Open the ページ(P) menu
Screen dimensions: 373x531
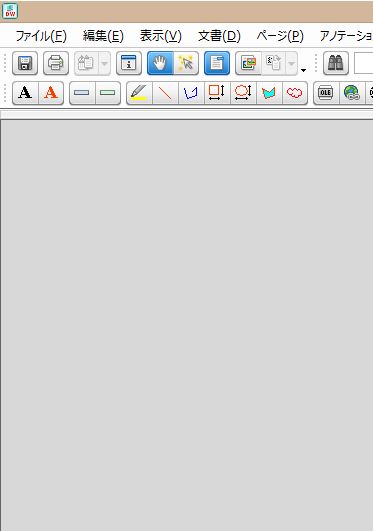pyautogui.click(x=280, y=36)
